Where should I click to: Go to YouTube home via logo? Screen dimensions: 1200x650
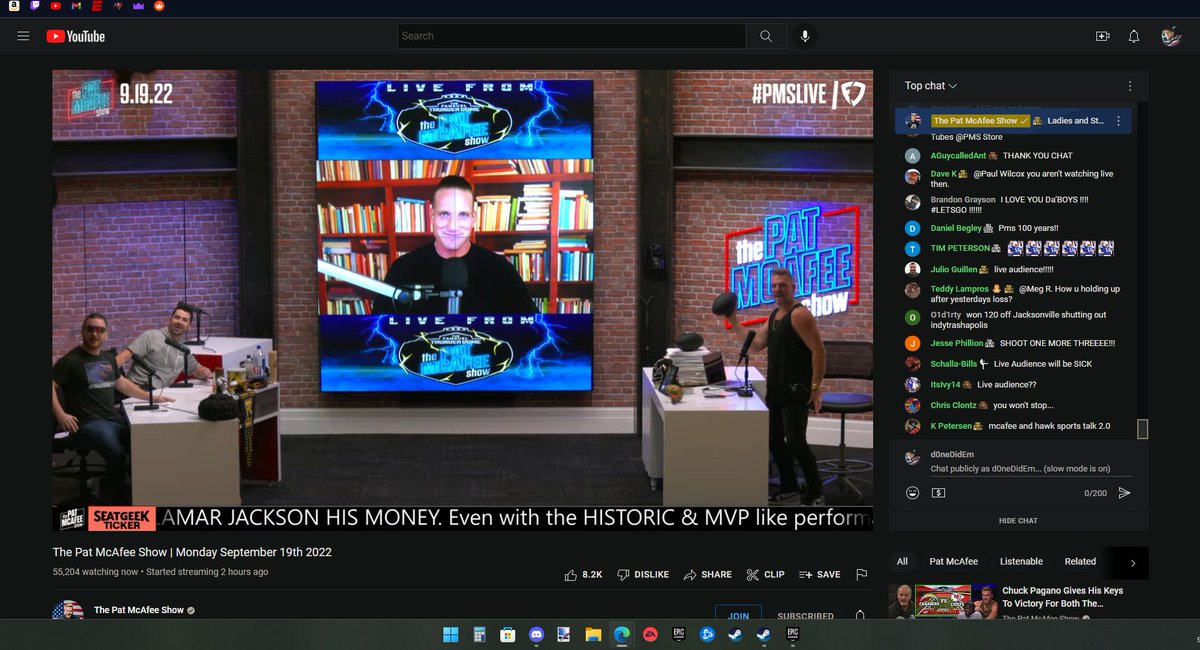[75, 36]
